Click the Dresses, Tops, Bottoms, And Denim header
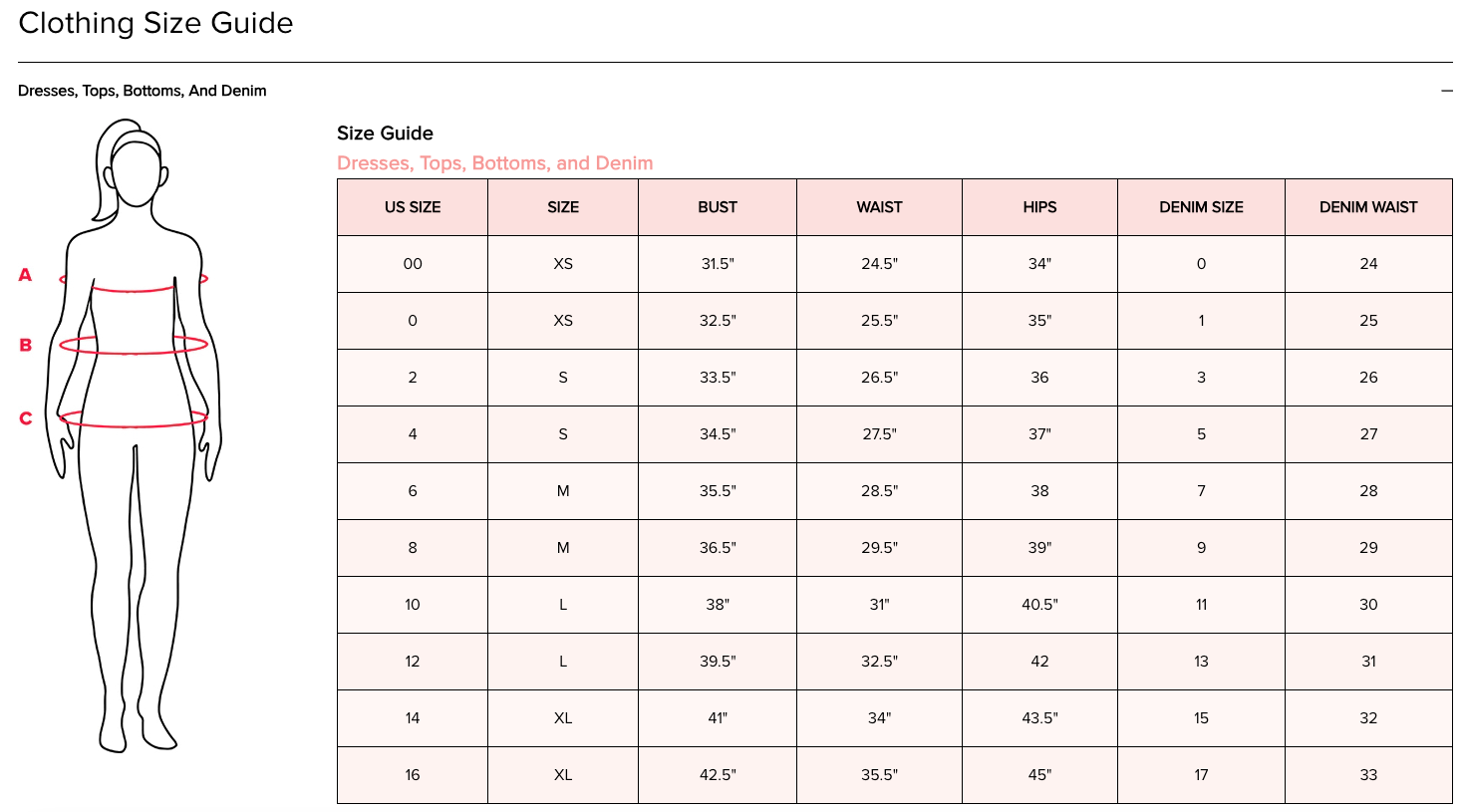The image size is (1464, 812). pyautogui.click(x=143, y=91)
